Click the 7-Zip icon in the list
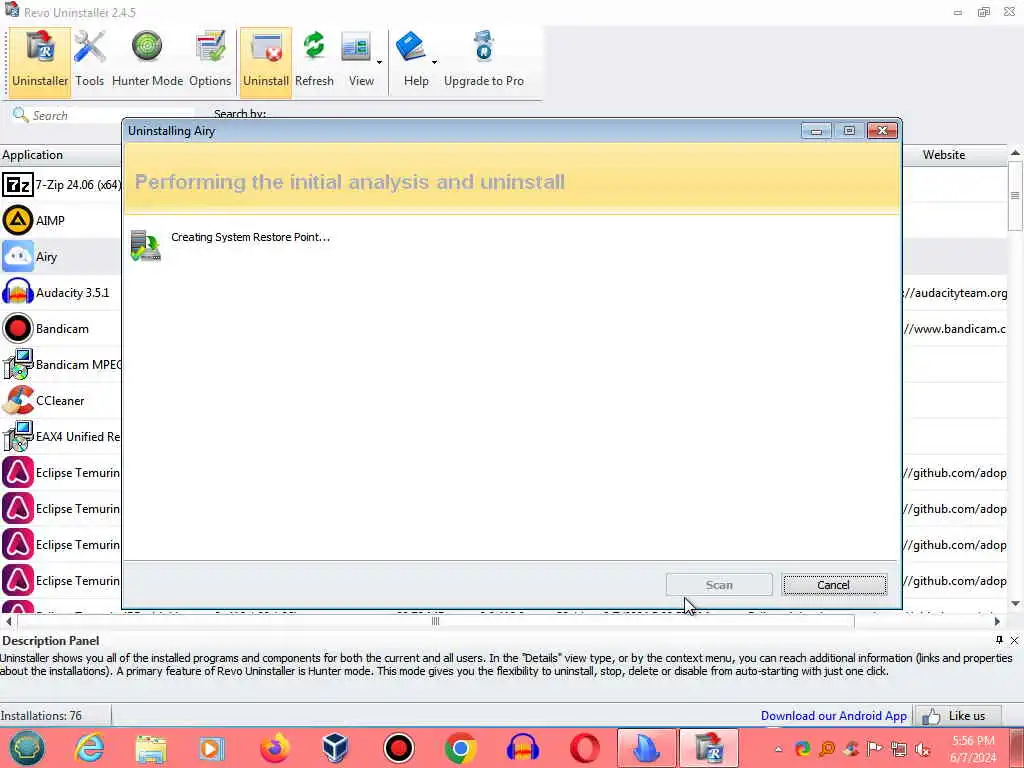Viewport: 1024px width, 768px height. 18,185
